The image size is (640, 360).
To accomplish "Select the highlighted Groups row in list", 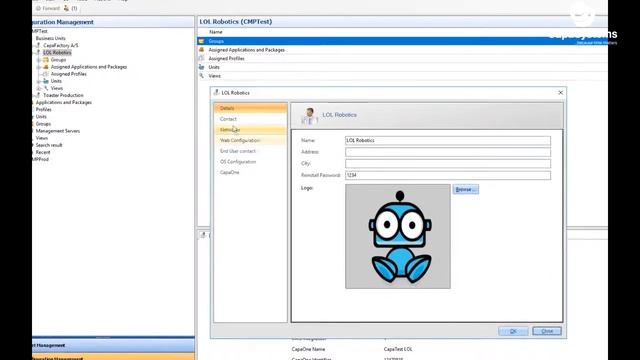I will pos(402,41).
